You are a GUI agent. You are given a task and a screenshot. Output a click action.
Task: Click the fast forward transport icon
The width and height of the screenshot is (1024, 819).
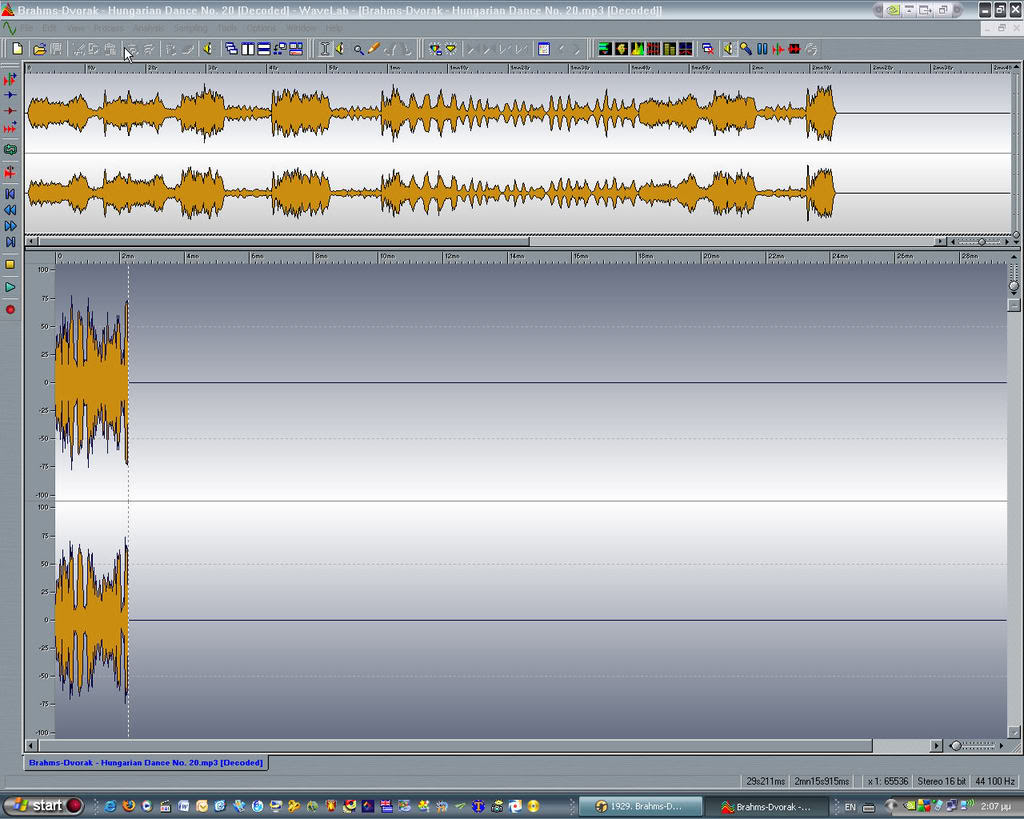10,226
